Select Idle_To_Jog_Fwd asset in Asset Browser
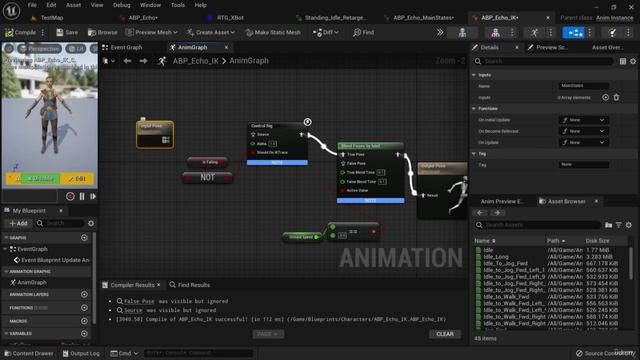640x360 pixels. (x=505, y=263)
